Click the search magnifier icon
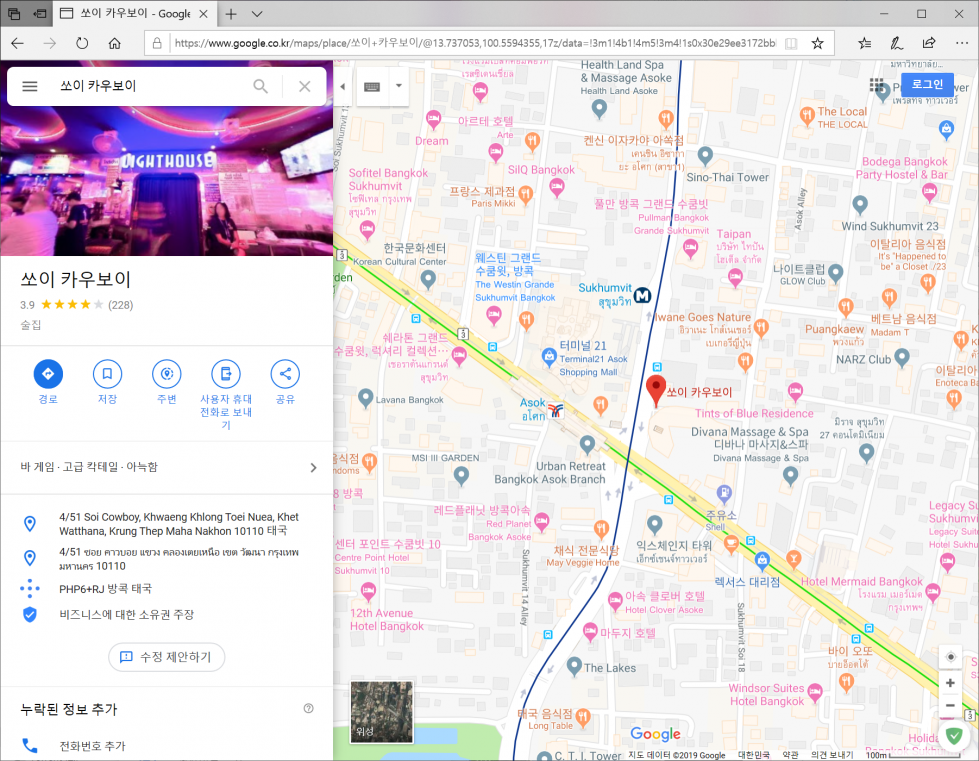Screen dimensions: 979x761 pos(260,86)
